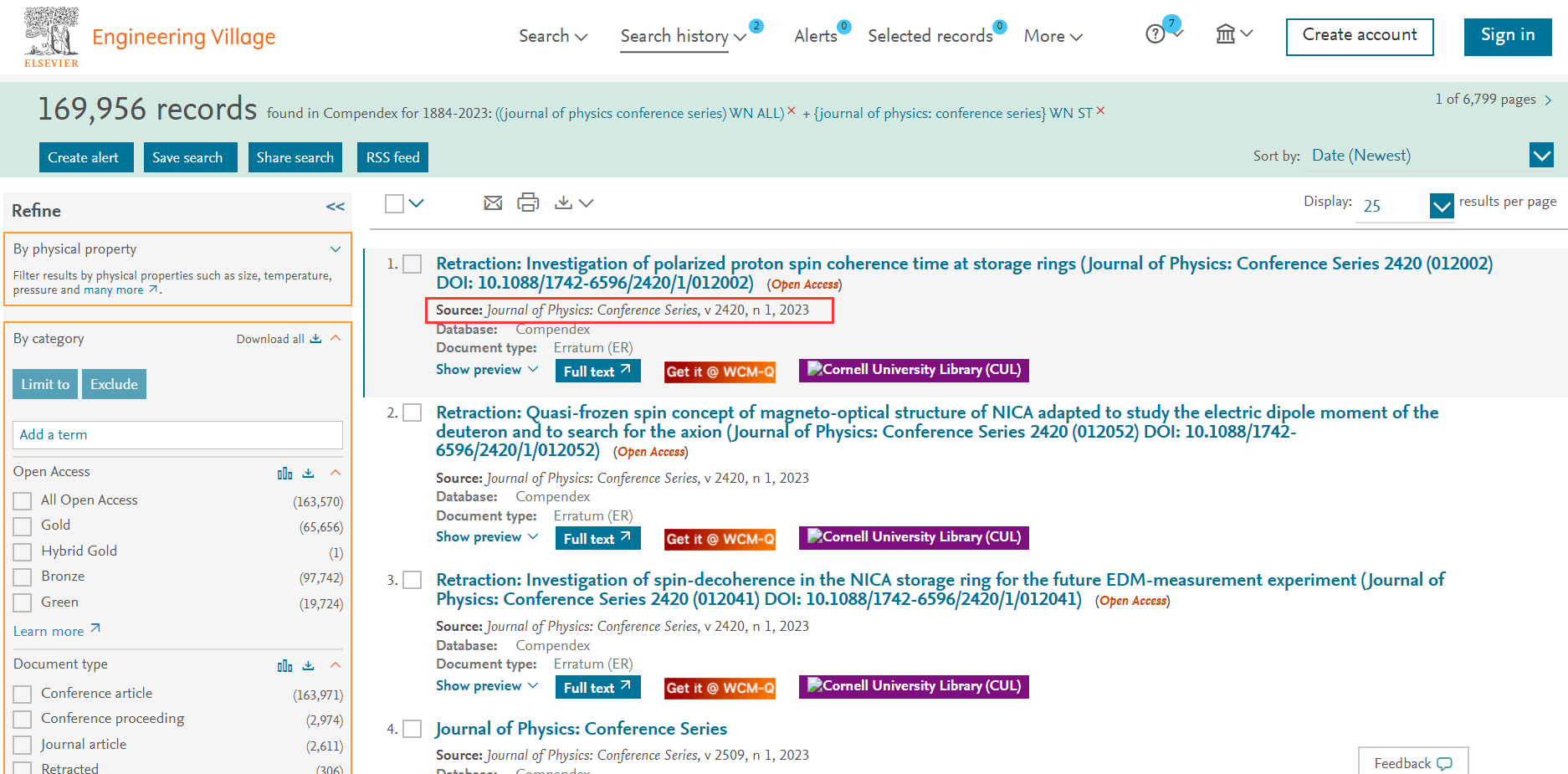Click the Share search button
Image resolution: width=1568 pixels, height=774 pixels.
[x=295, y=157]
